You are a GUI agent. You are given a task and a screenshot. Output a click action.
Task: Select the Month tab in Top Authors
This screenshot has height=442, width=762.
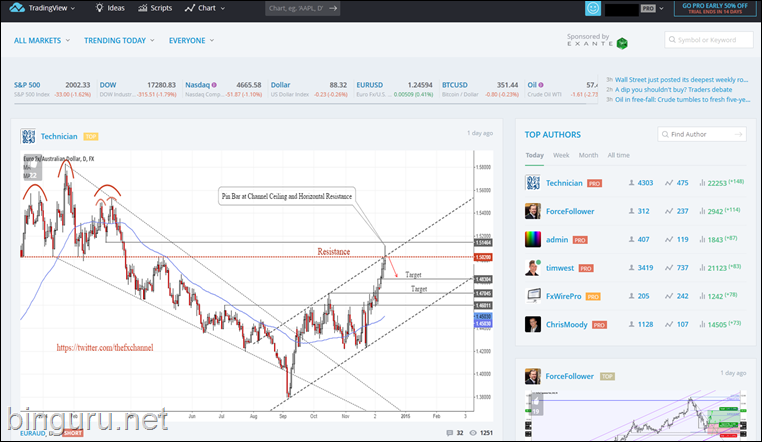coord(588,155)
